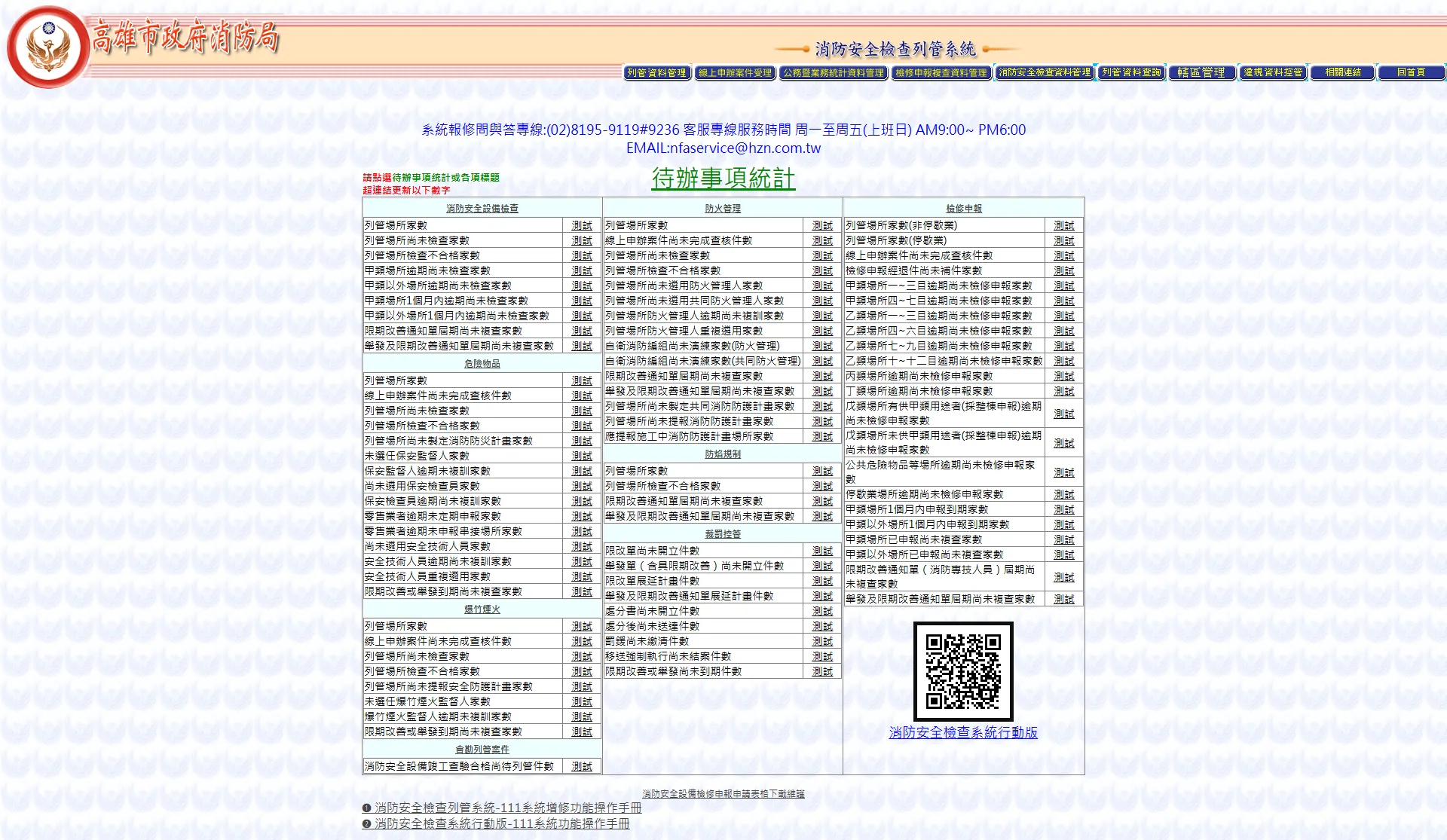Click 測試 for 甲類以外場所逾期尚未檢查家數

pyautogui.click(x=582, y=286)
